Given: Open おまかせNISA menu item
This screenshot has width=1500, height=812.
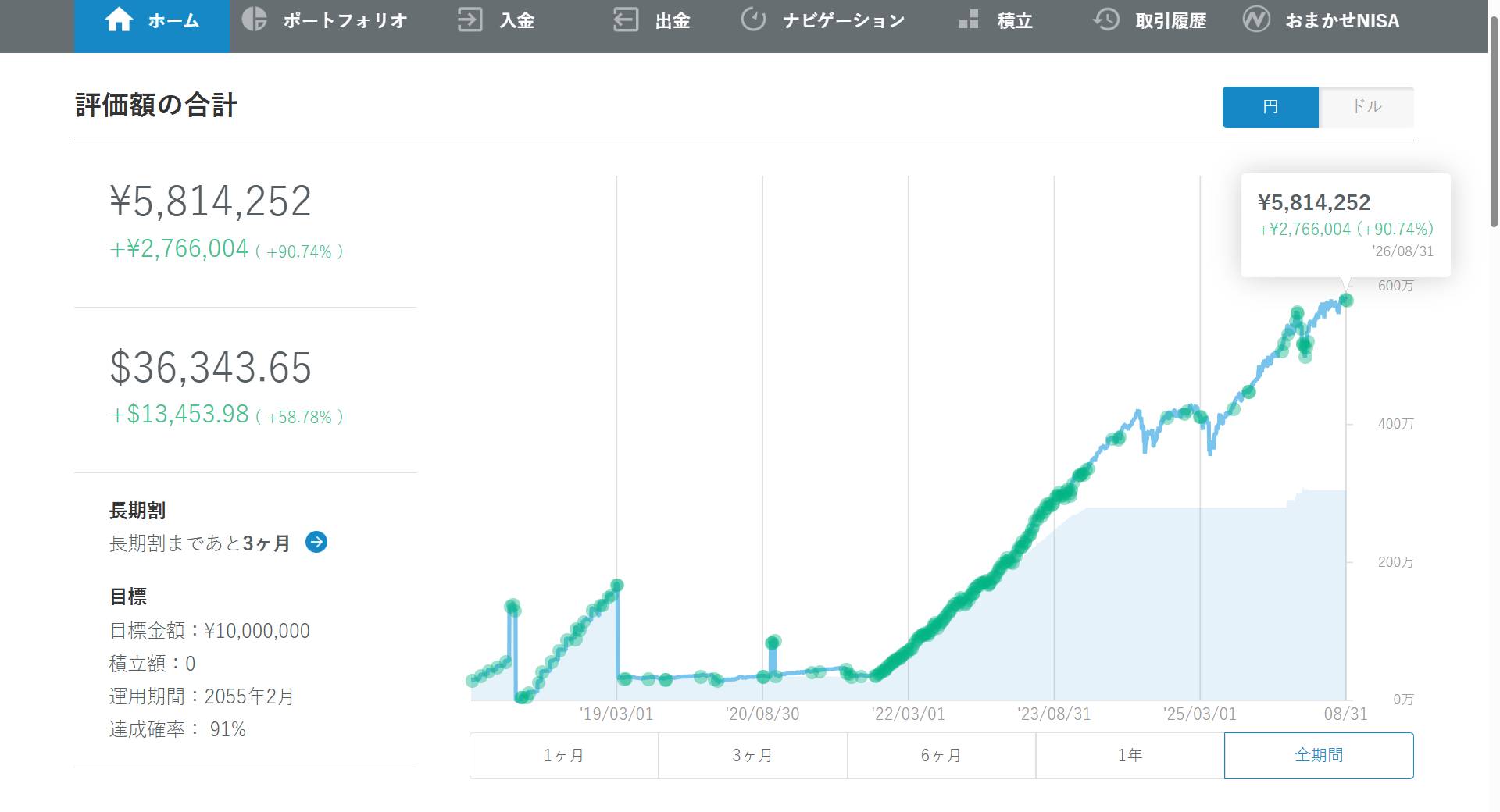Looking at the screenshot, I should pos(1322,20).
